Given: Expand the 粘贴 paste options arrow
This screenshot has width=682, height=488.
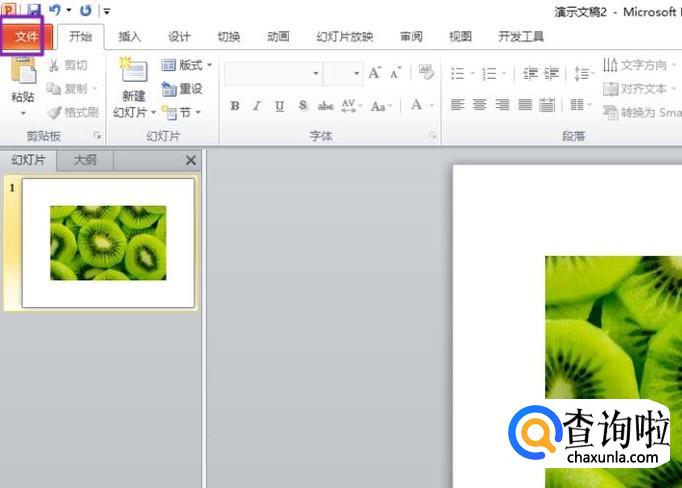Looking at the screenshot, I should [23, 113].
